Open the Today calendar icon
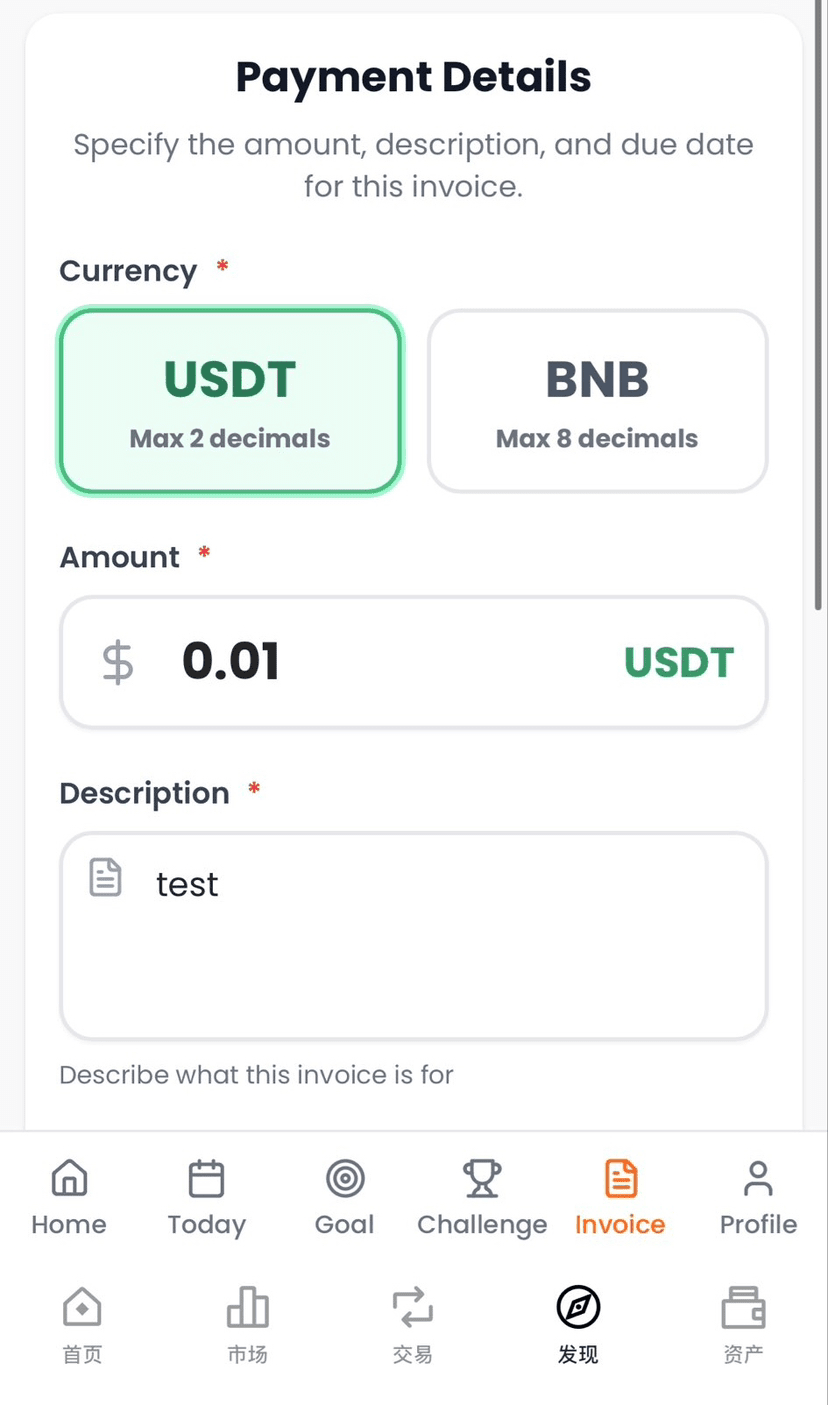828x1405 pixels. [x=207, y=1179]
